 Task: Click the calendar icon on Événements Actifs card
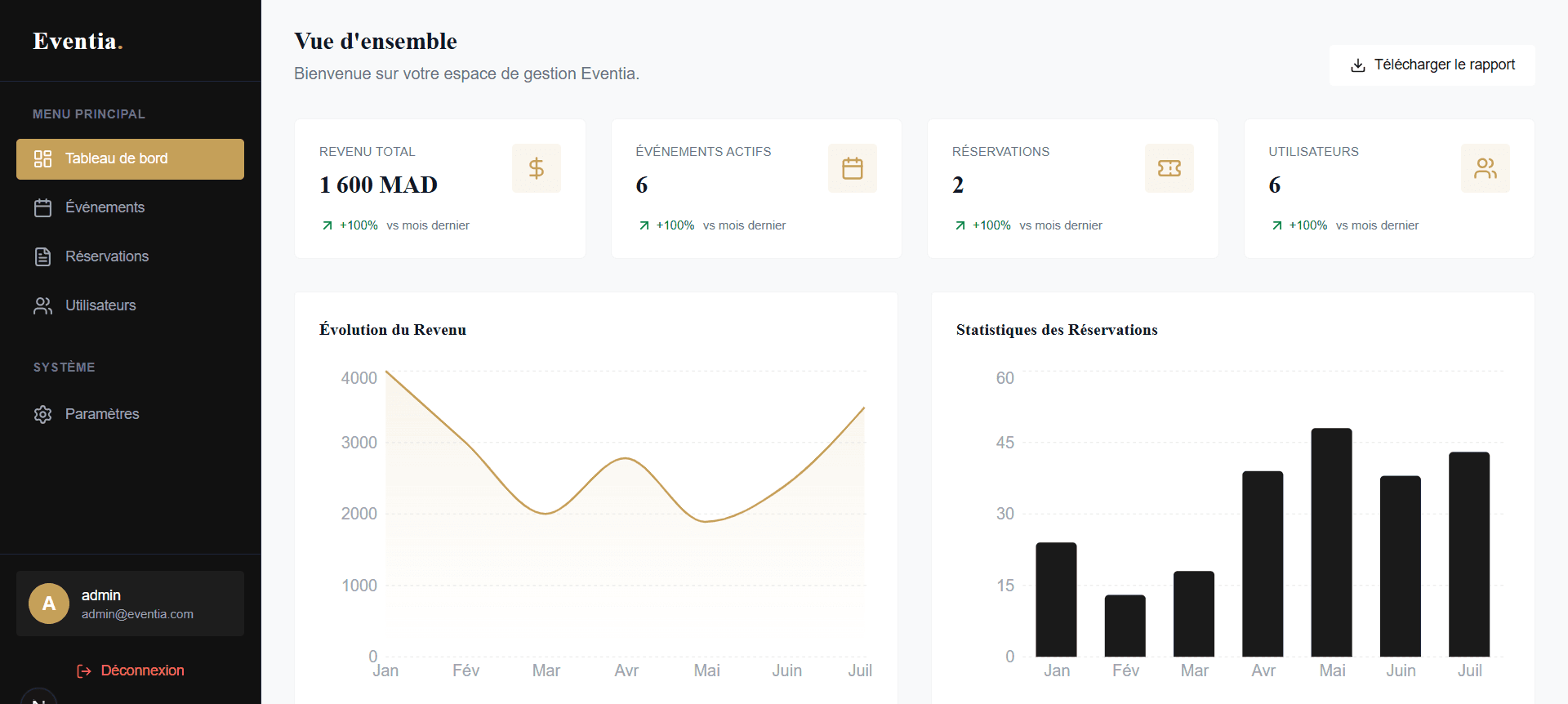[853, 168]
